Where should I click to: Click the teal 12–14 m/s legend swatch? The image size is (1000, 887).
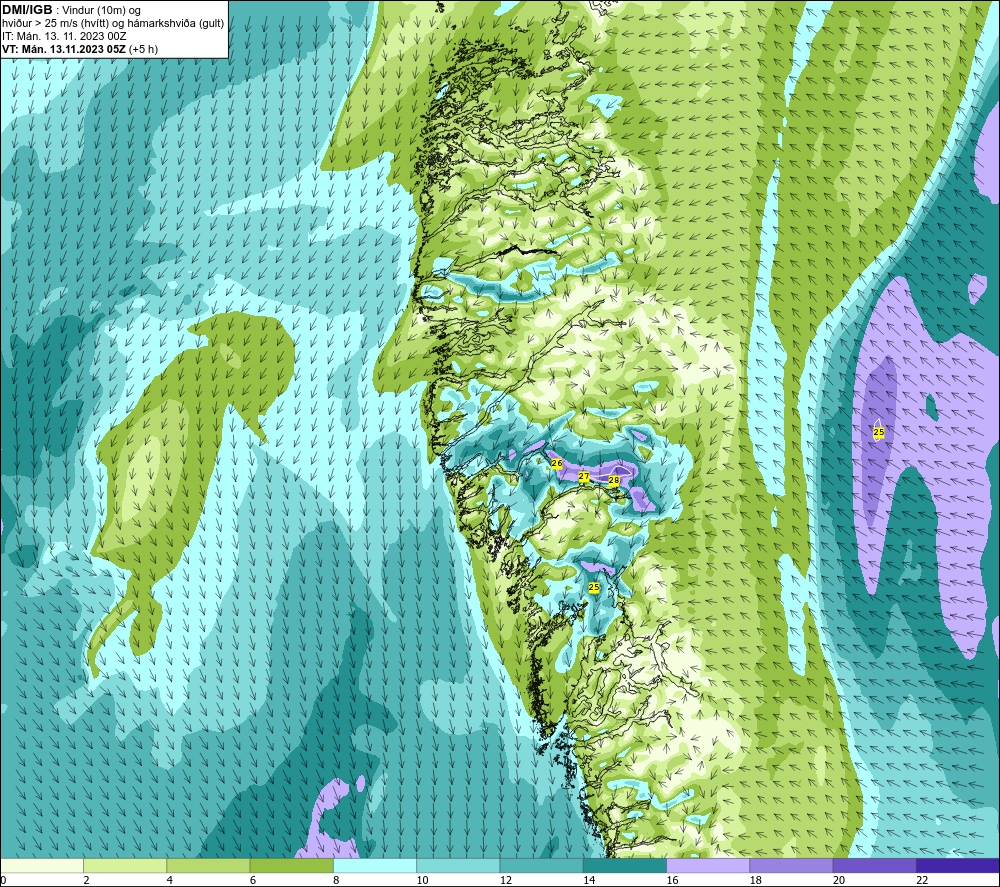(x=541, y=865)
